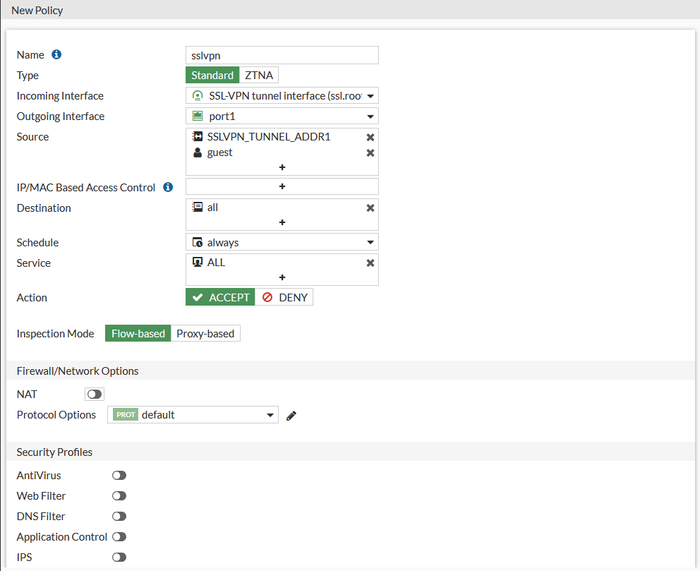The height and width of the screenshot is (571, 700).
Task: Remove ALL entry from Service
Action: [x=370, y=263]
